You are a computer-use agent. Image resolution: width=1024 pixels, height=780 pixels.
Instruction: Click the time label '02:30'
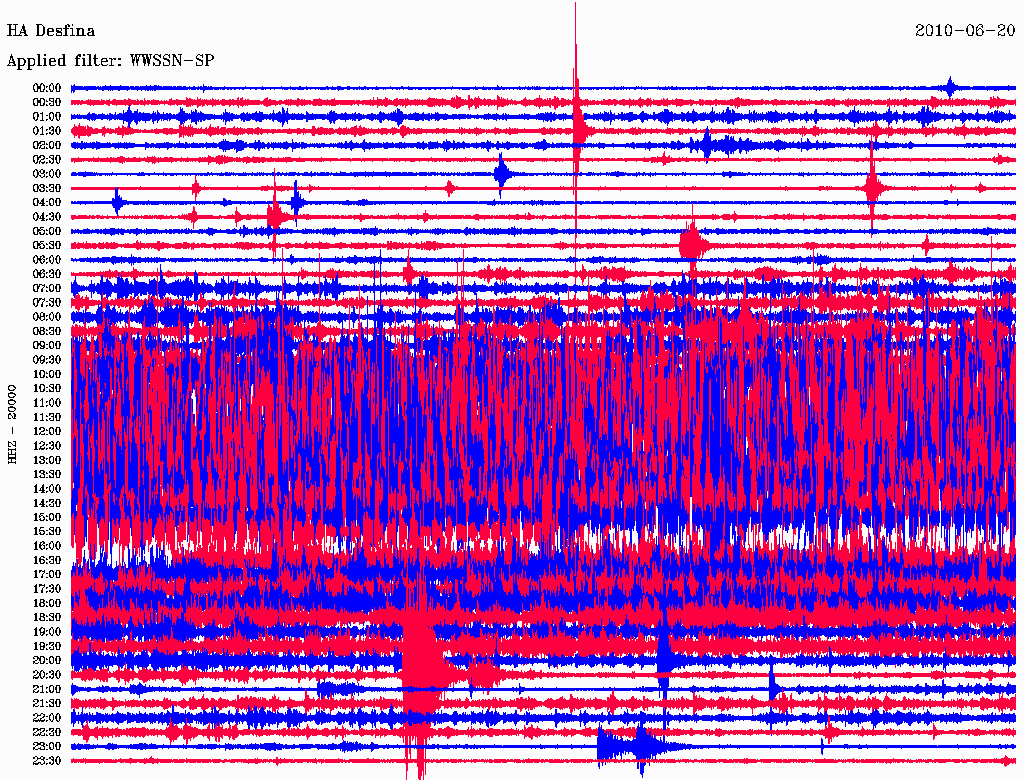point(47,159)
